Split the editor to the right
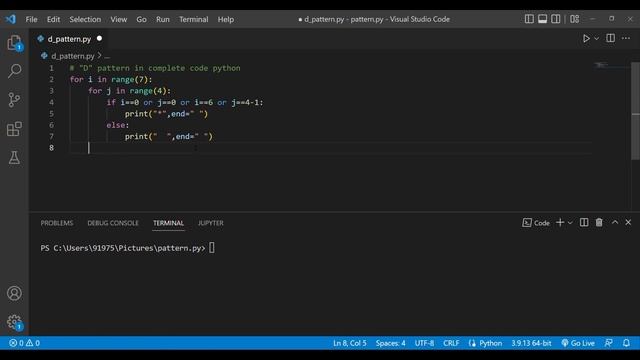The width and height of the screenshot is (640, 360). pyautogui.click(x=611, y=38)
